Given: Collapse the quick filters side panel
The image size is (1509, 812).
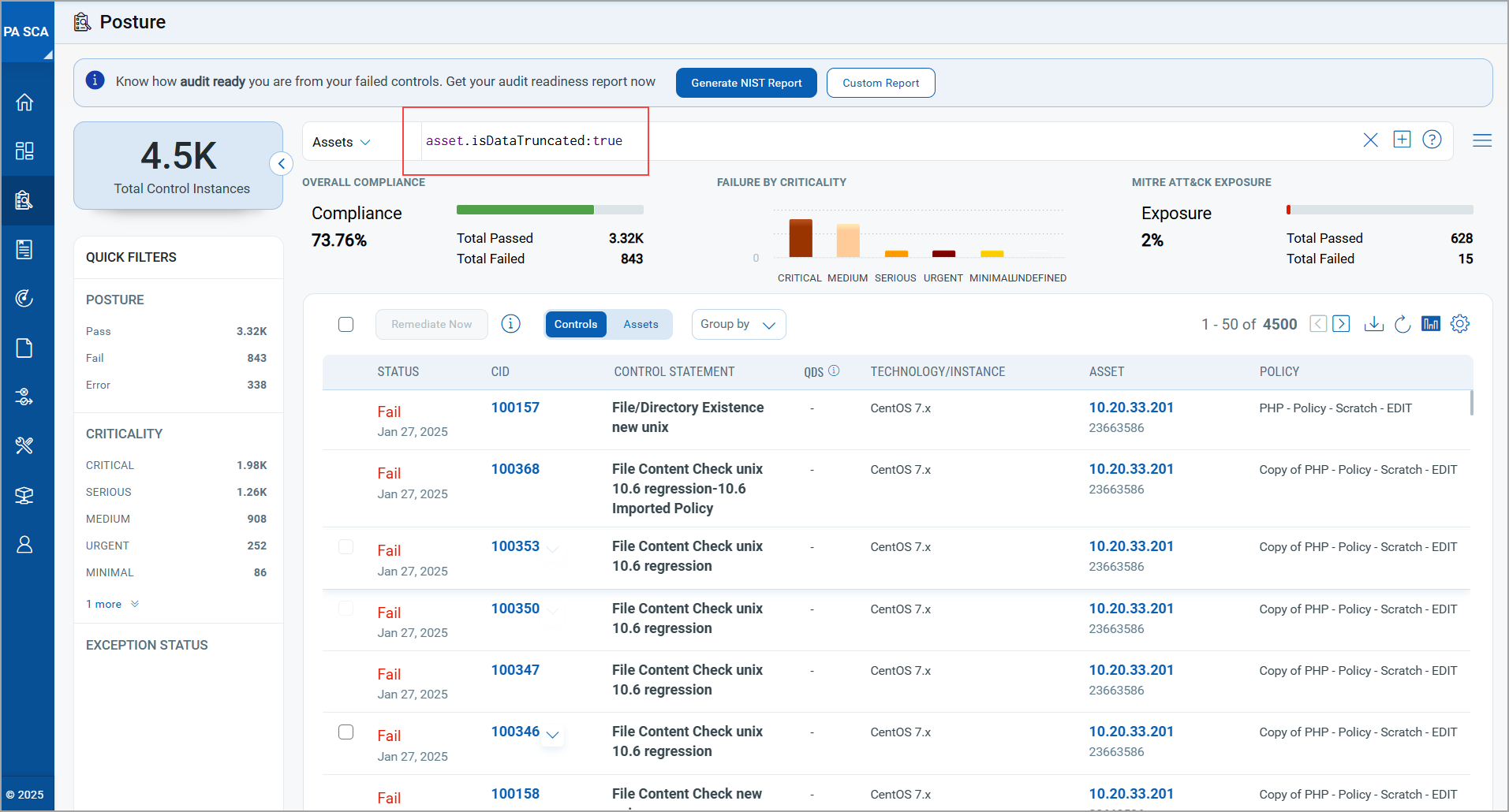Looking at the screenshot, I should tap(282, 164).
